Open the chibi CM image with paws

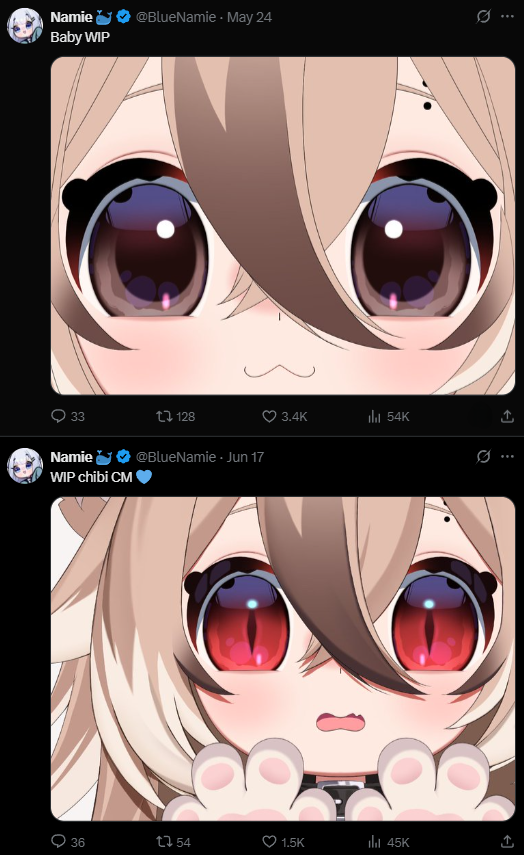tap(282, 659)
